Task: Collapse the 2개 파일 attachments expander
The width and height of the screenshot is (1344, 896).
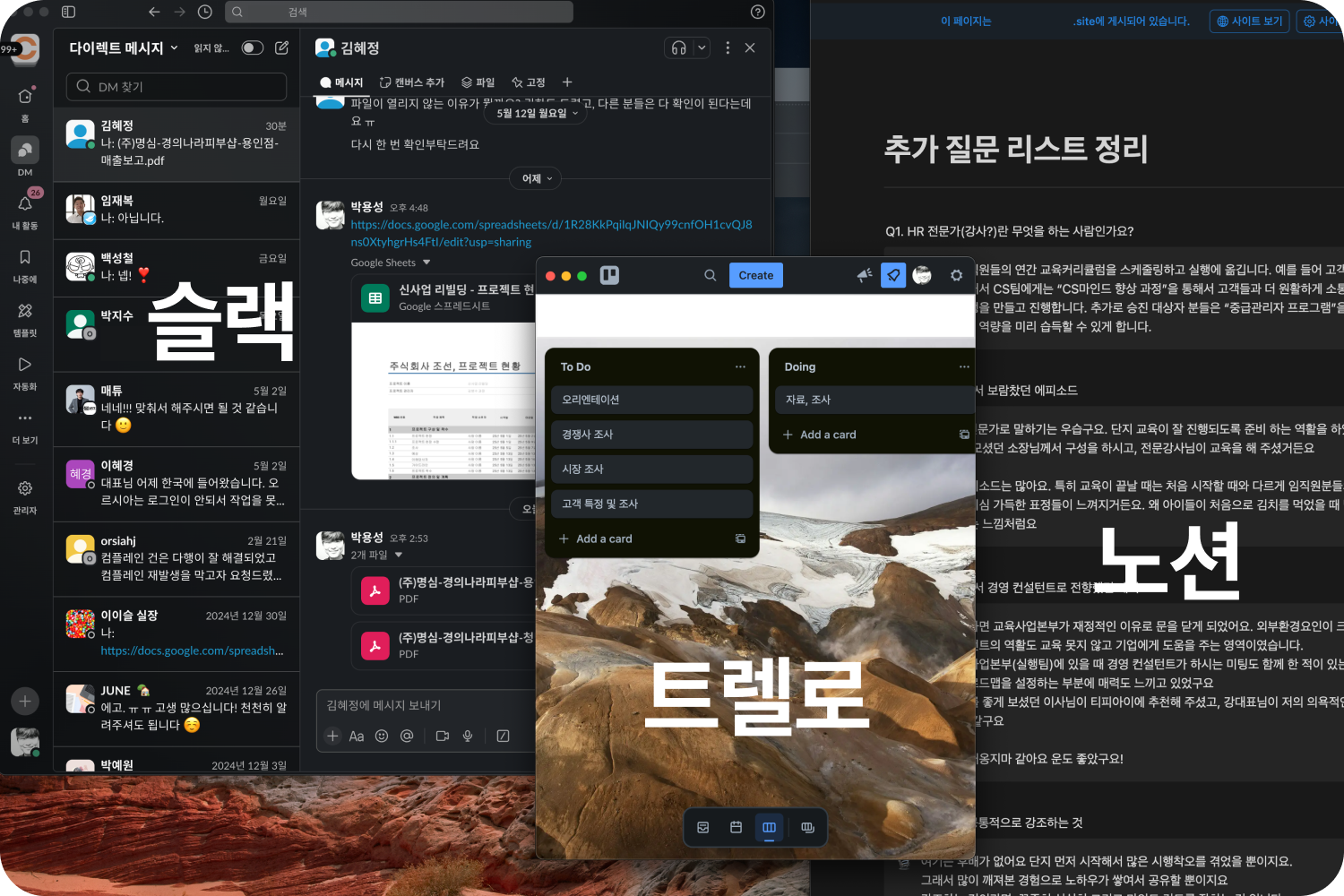Action: coord(399,555)
